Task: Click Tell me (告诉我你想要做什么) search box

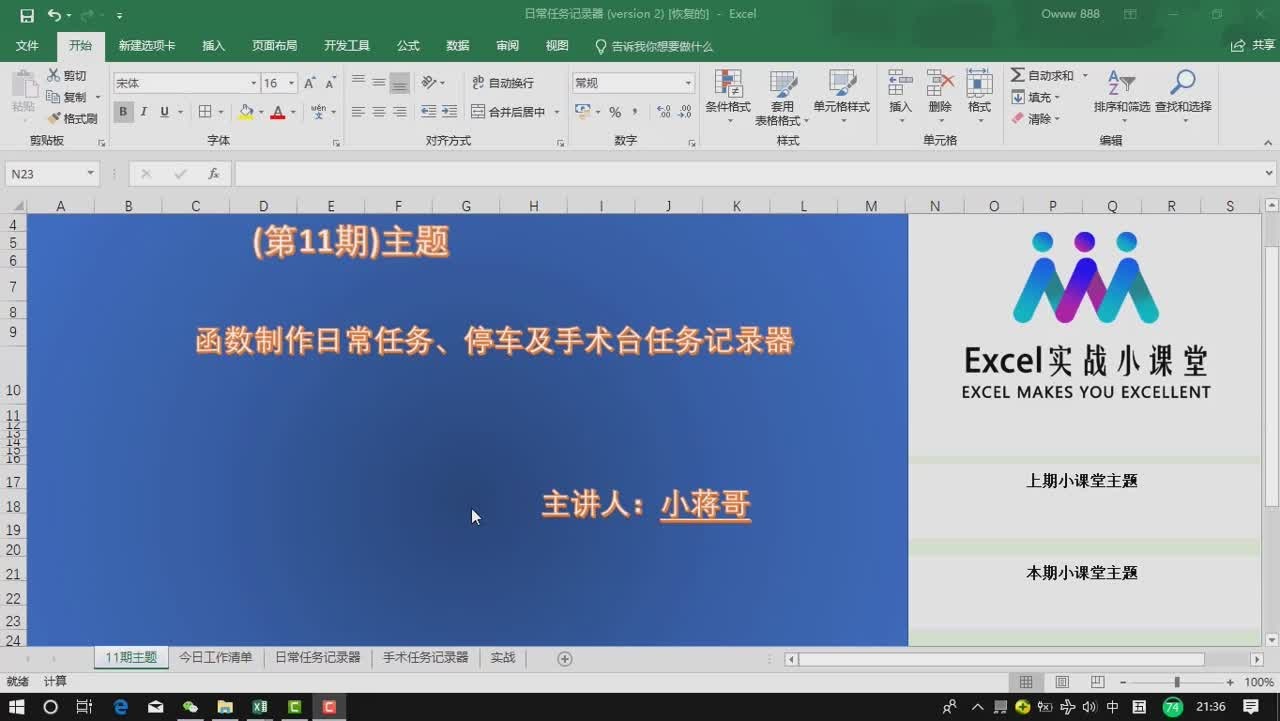Action: 654,46
